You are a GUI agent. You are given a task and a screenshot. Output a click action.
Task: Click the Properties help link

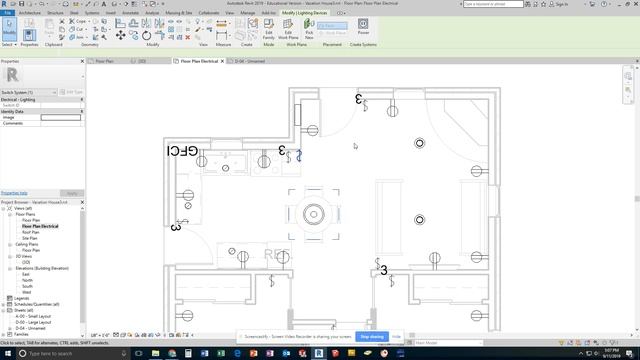pyautogui.click(x=14, y=193)
